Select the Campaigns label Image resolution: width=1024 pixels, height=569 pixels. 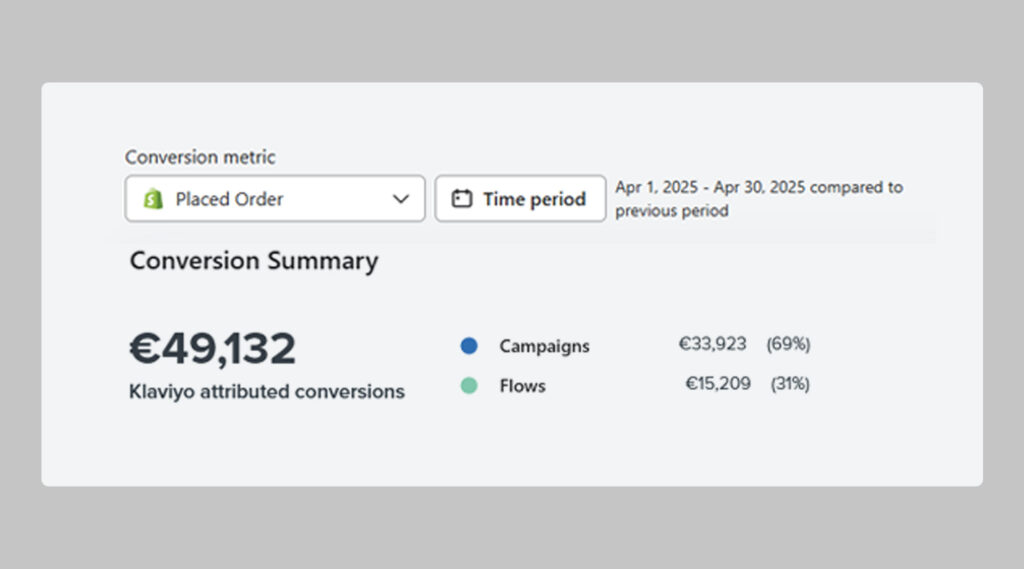click(544, 346)
